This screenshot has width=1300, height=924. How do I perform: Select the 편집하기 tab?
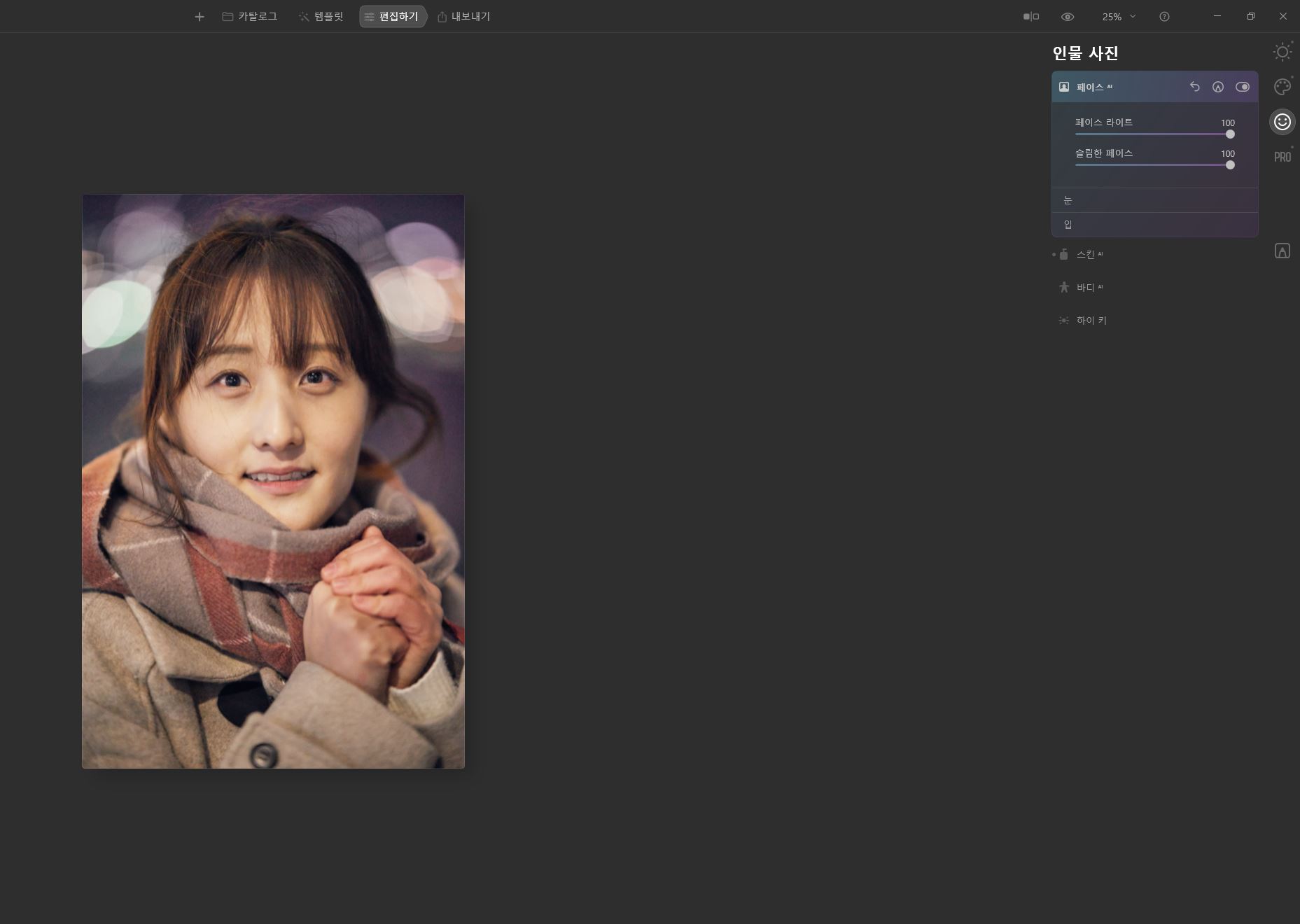(392, 17)
